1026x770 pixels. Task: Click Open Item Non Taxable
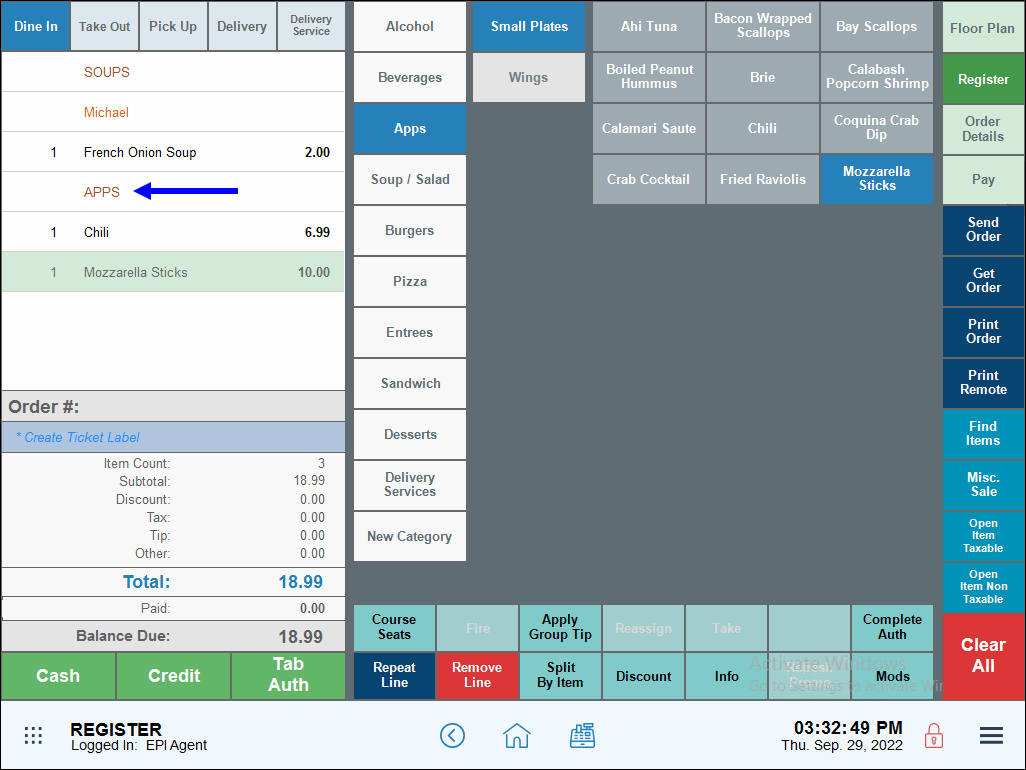pos(983,587)
